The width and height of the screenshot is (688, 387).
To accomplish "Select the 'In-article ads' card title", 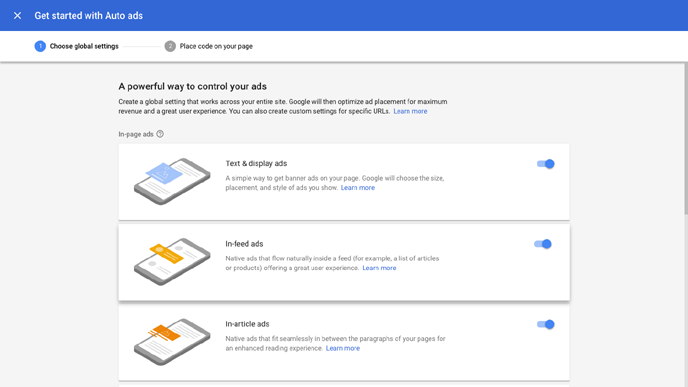I will (x=247, y=324).
